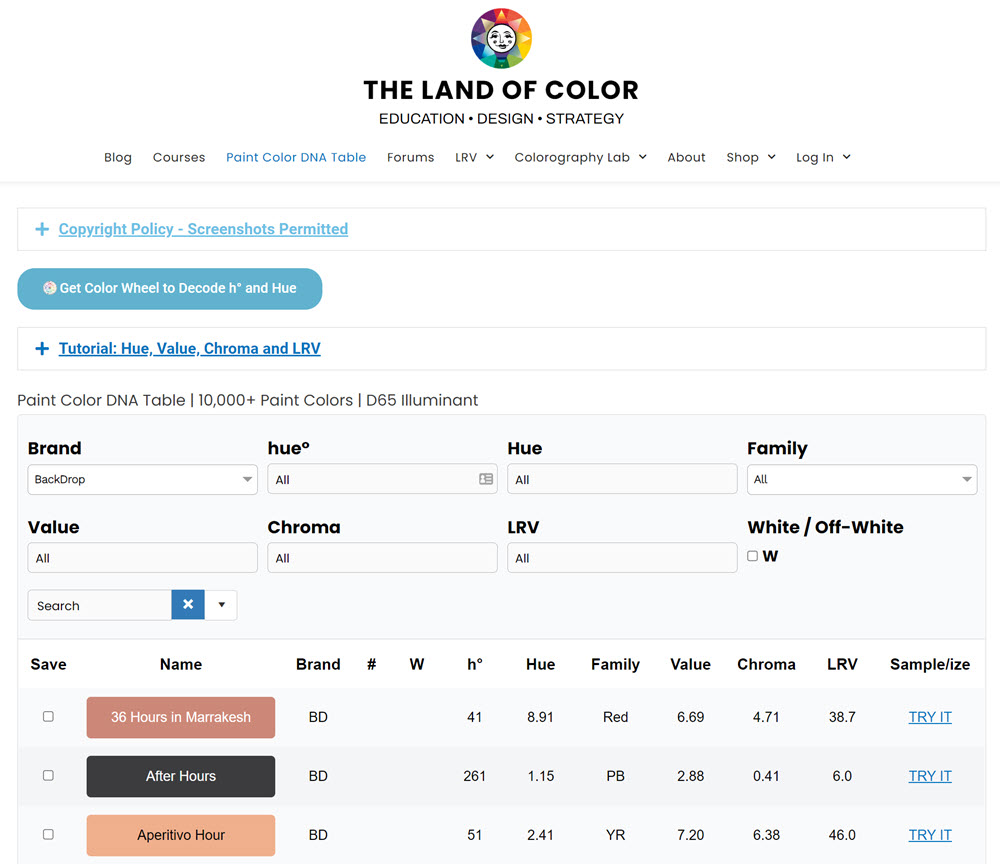Sort table by Chroma column header
Screen dimensions: 1000x864
[x=766, y=664]
